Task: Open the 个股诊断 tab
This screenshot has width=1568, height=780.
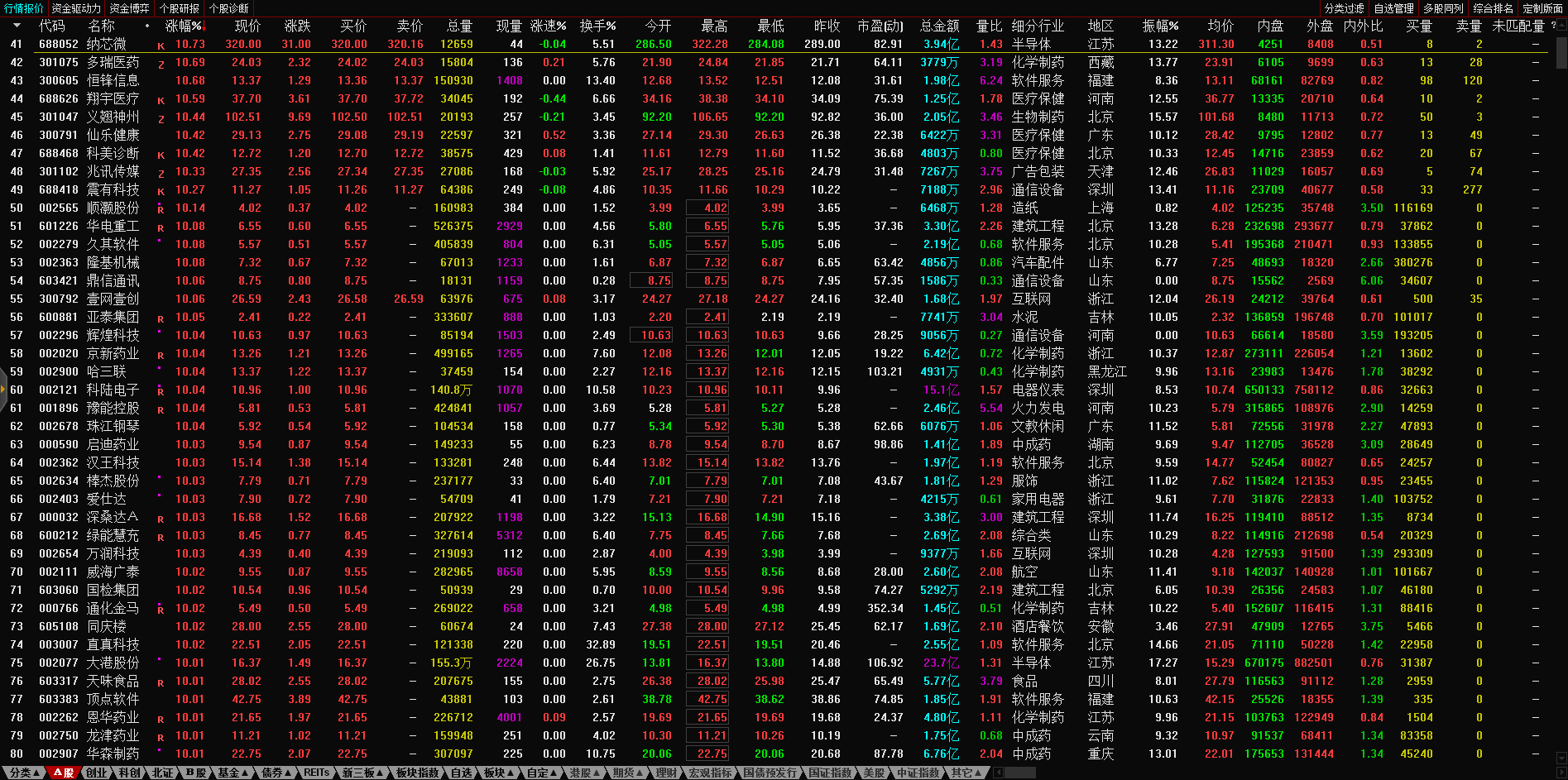Action: coord(228,8)
